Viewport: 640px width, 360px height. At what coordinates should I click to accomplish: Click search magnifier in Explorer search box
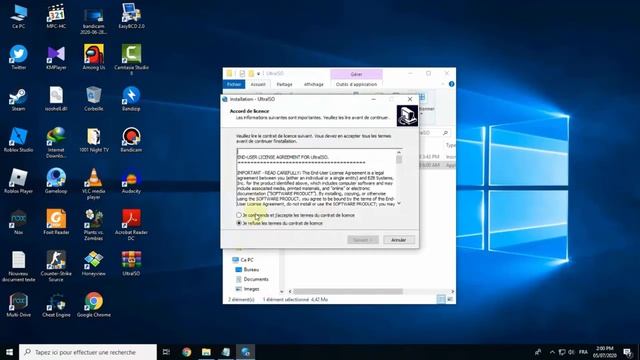click(445, 133)
